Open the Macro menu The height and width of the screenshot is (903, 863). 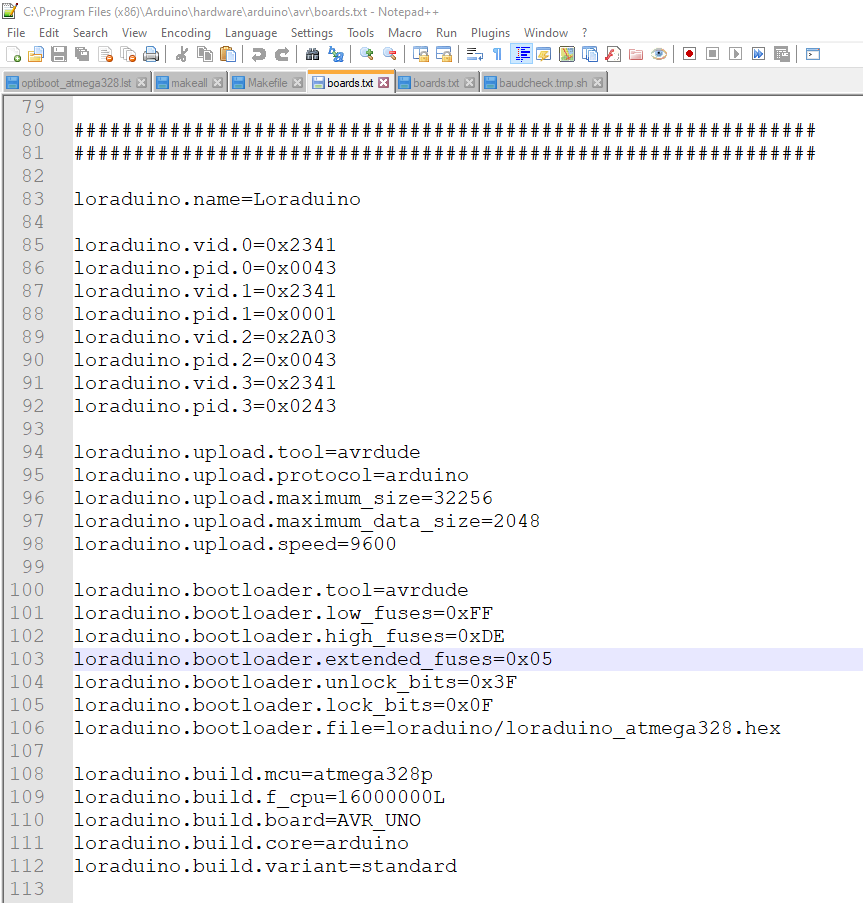(405, 33)
